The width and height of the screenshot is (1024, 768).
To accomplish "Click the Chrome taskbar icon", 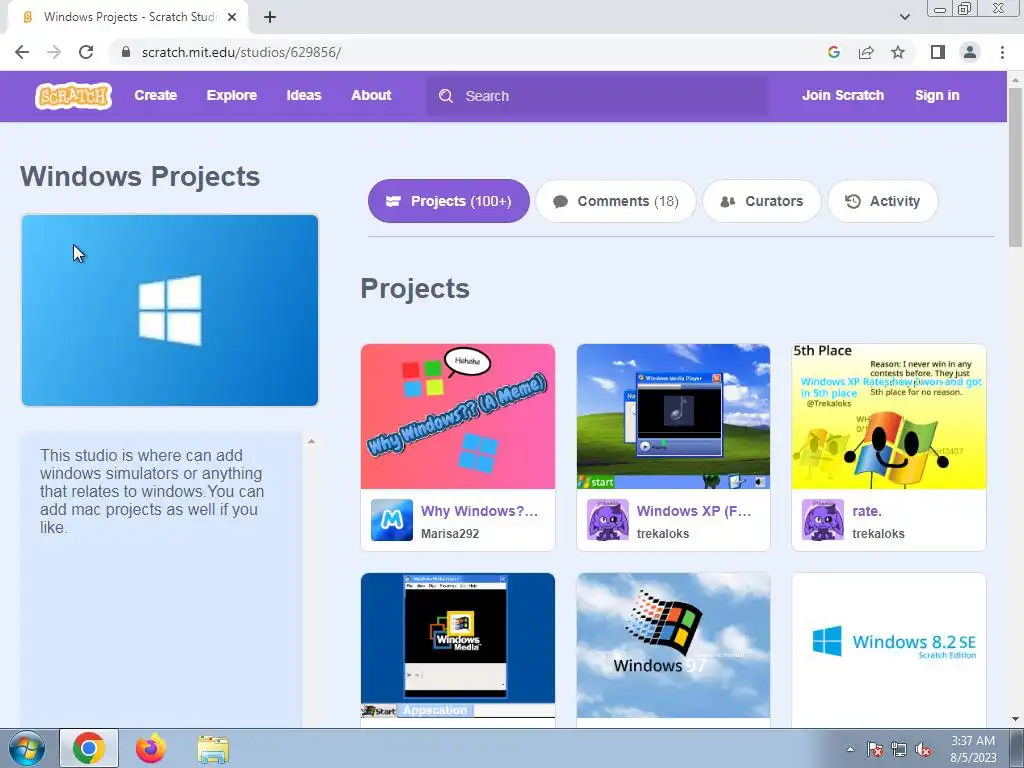I will tap(89, 748).
